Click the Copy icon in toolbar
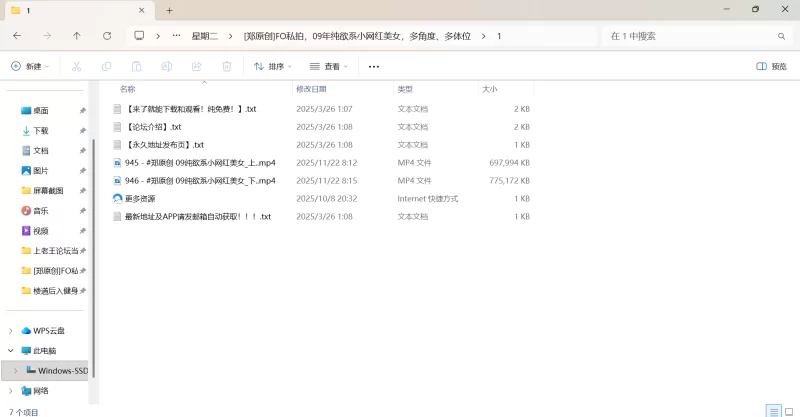800x417 pixels. coord(106,67)
